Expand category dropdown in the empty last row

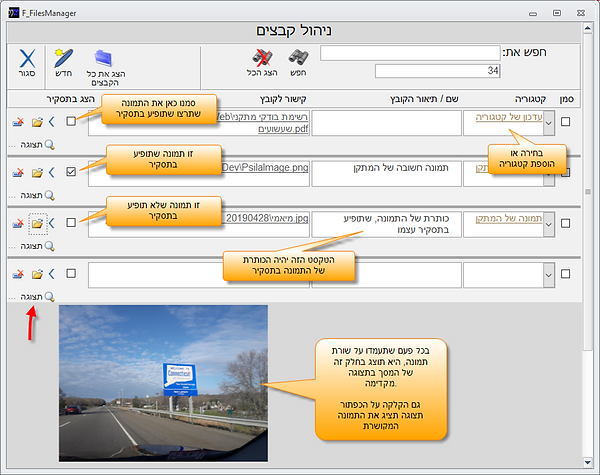click(549, 275)
